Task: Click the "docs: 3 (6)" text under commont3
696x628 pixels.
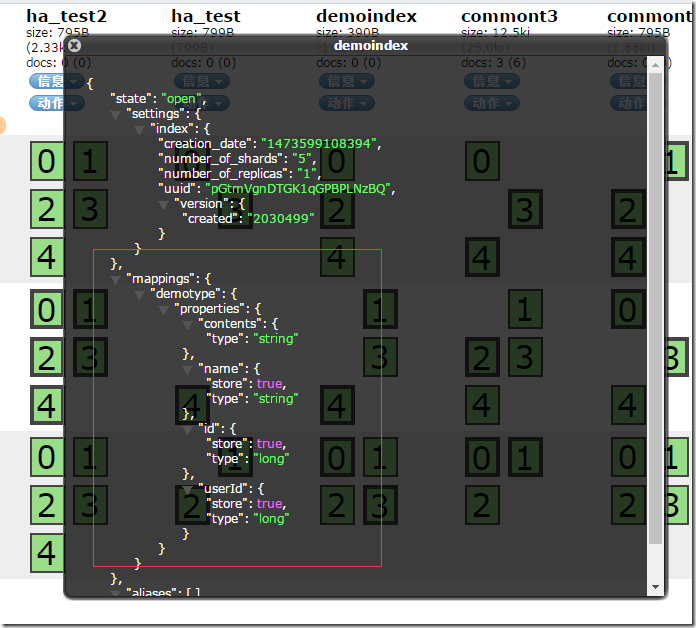Action: pos(494,63)
